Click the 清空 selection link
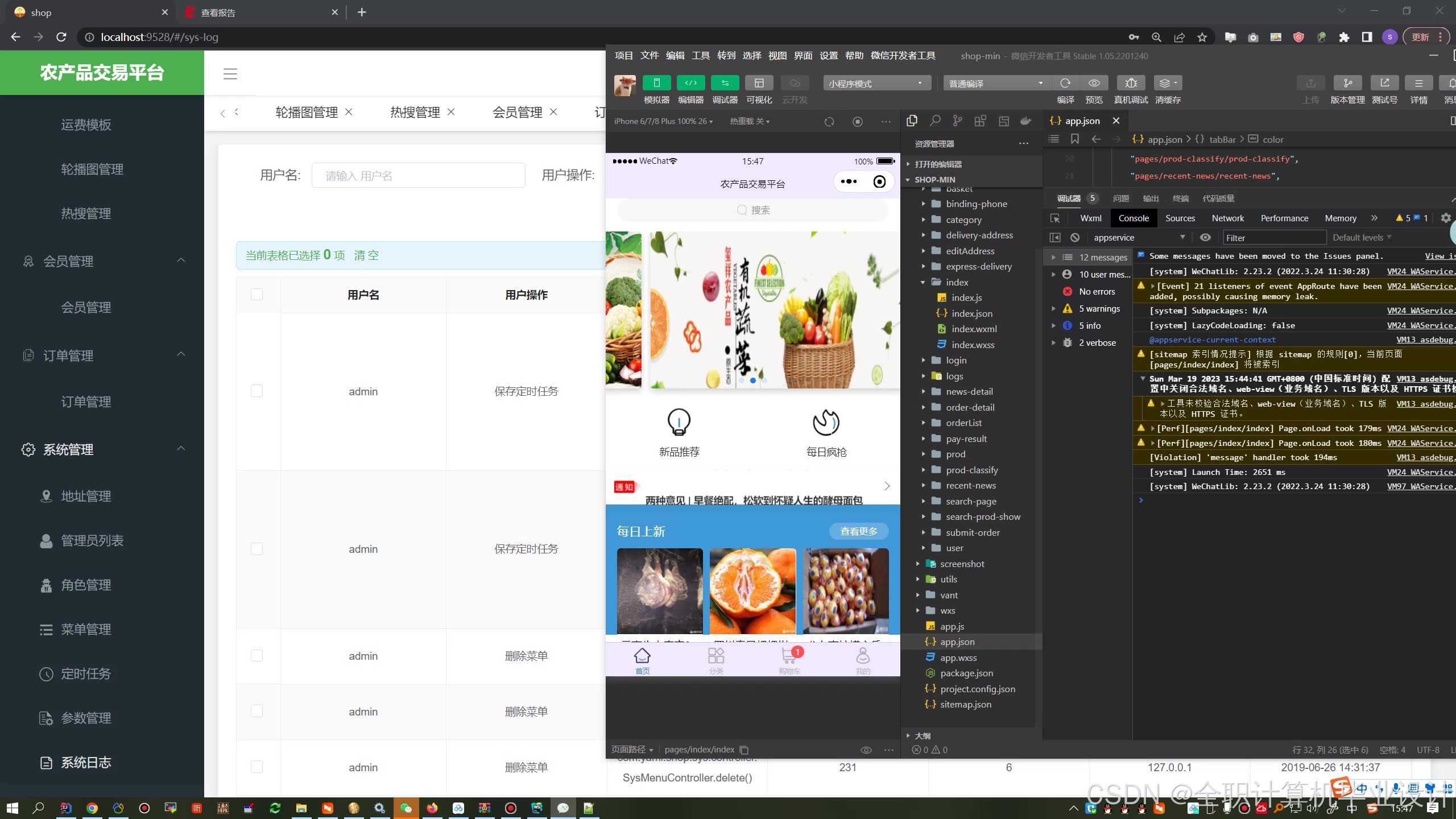 click(366, 255)
